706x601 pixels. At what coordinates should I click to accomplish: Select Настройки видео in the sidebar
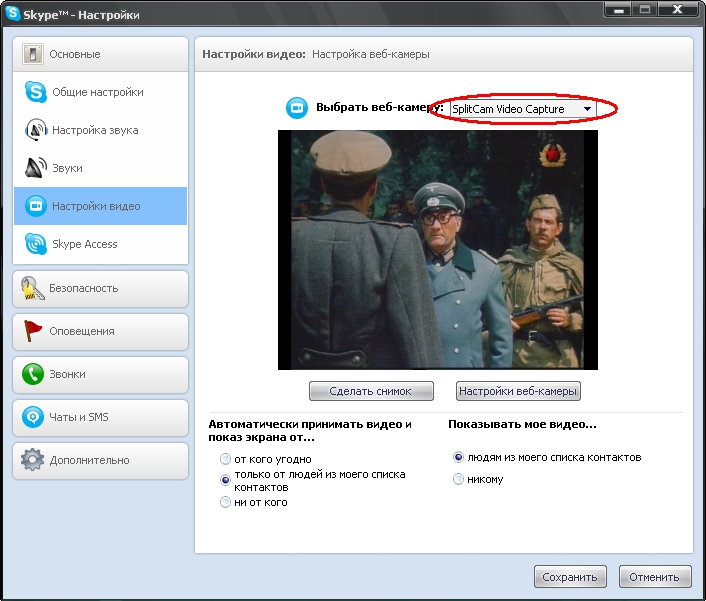pos(100,206)
